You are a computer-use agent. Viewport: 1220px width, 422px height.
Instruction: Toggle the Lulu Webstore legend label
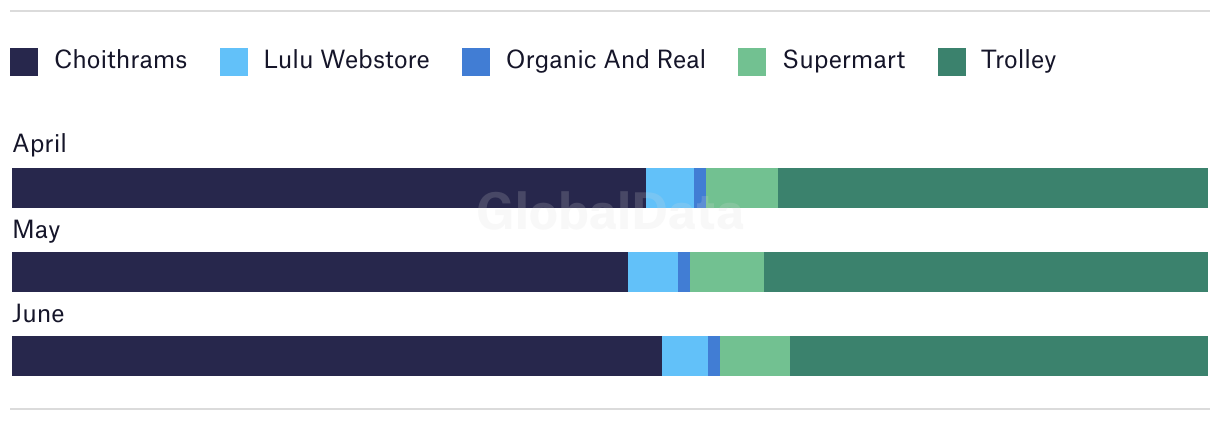[347, 60]
